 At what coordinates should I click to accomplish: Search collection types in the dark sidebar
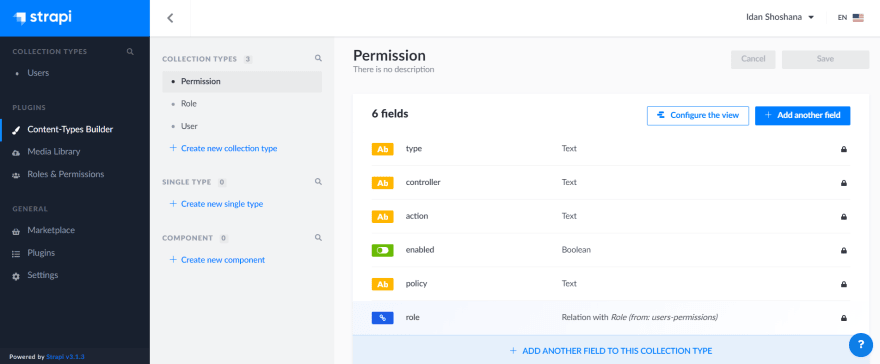[130, 52]
